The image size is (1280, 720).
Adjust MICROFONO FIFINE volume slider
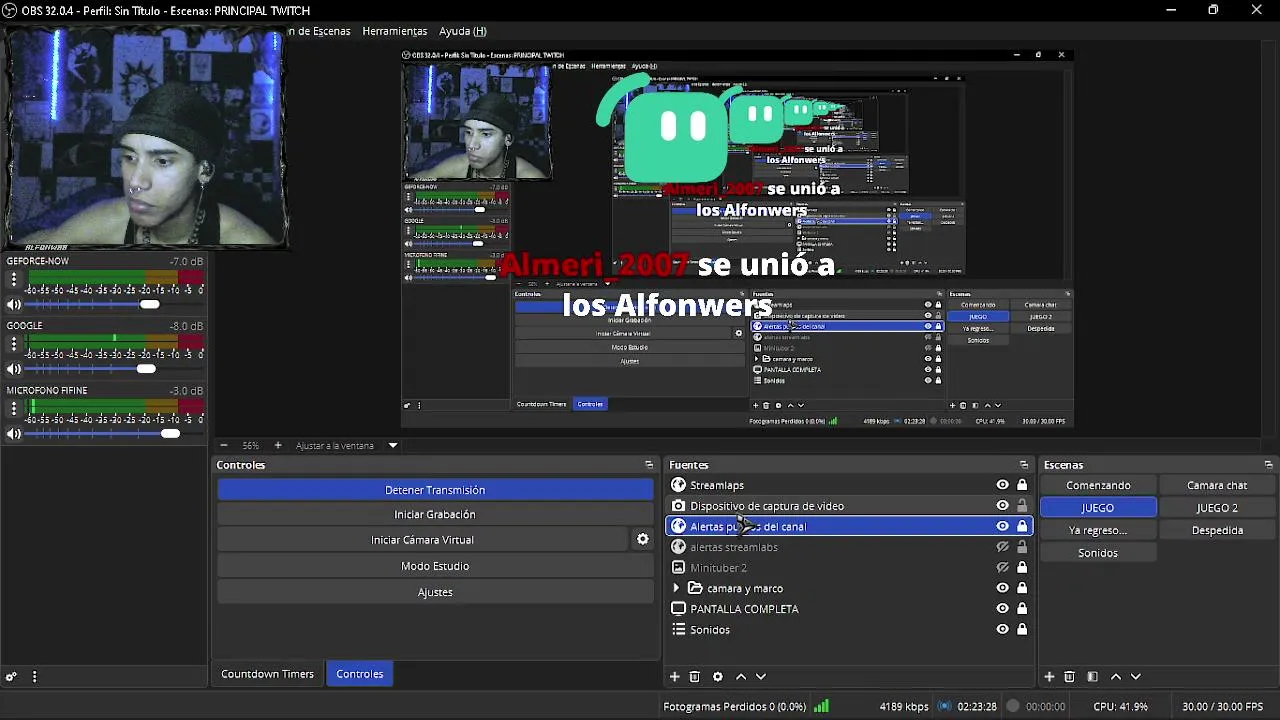pos(170,433)
